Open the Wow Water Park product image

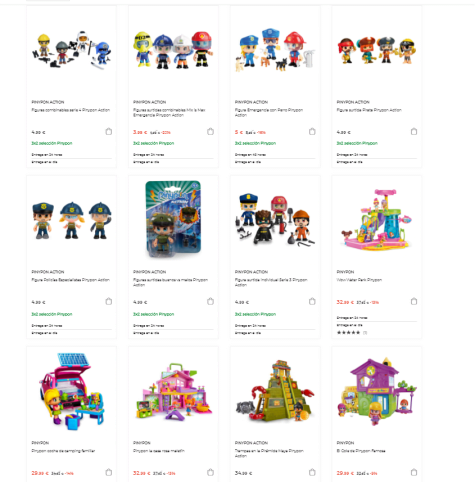tap(376, 220)
